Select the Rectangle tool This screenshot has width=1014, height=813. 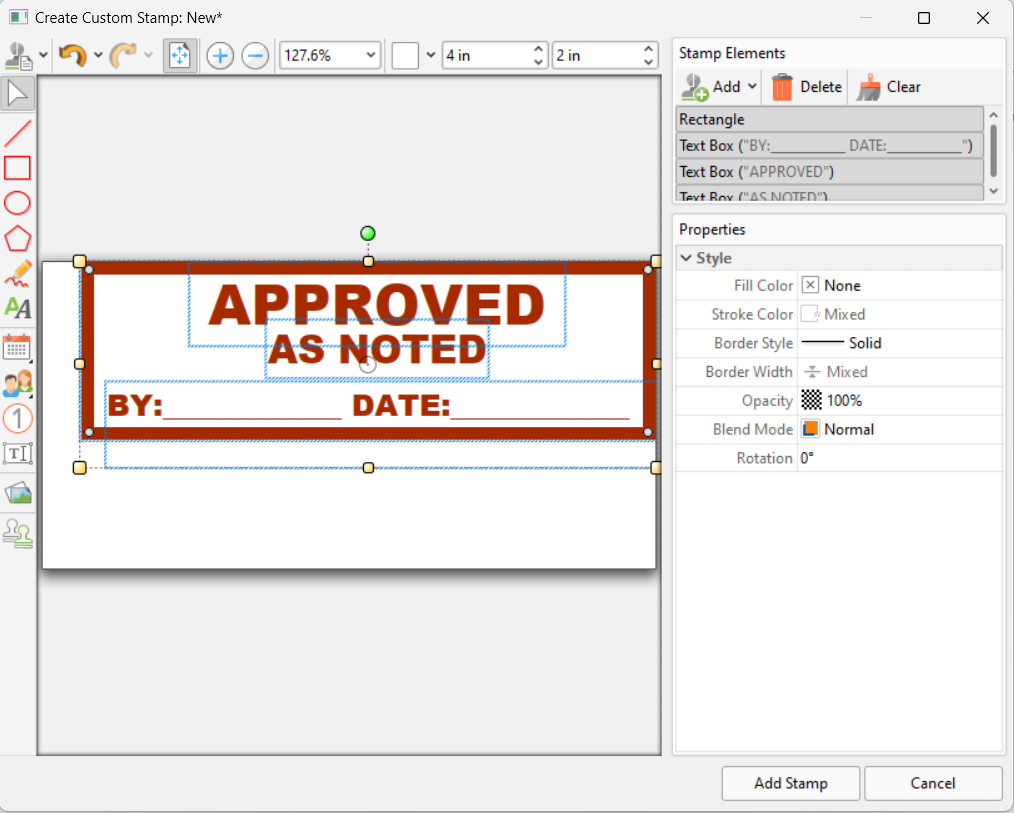[x=17, y=168]
